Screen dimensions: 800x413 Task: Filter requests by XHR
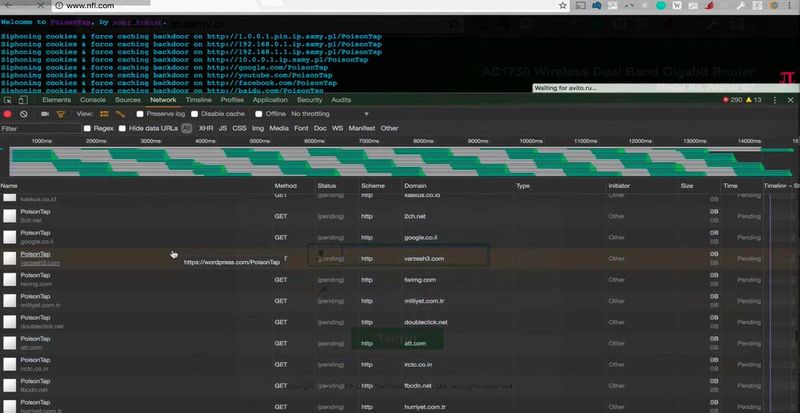206,128
